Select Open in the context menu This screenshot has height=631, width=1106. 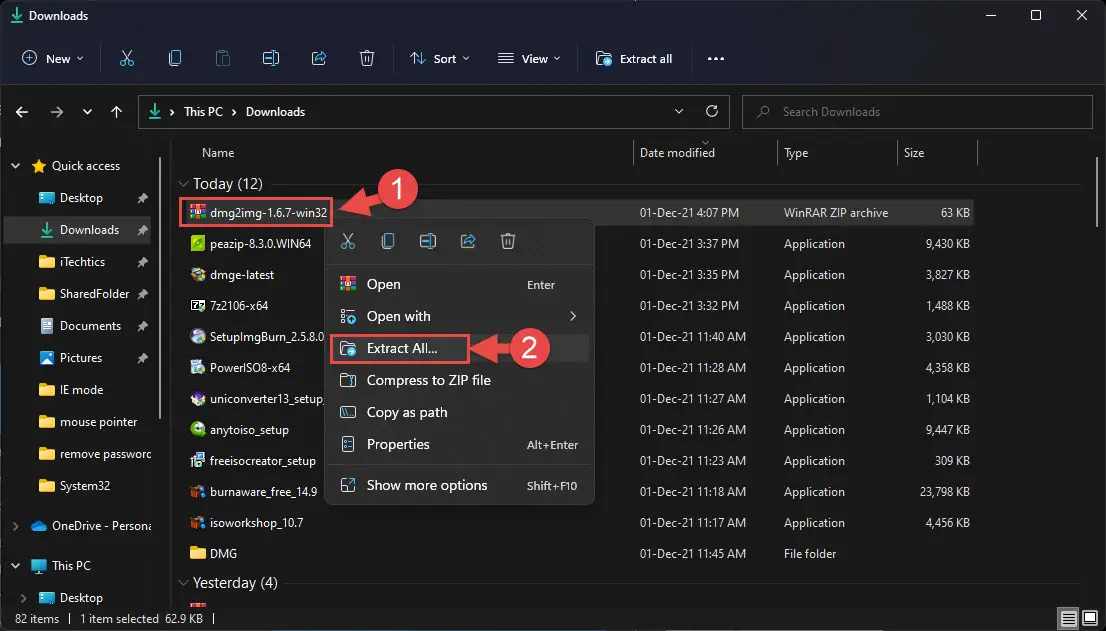[x=459, y=284]
